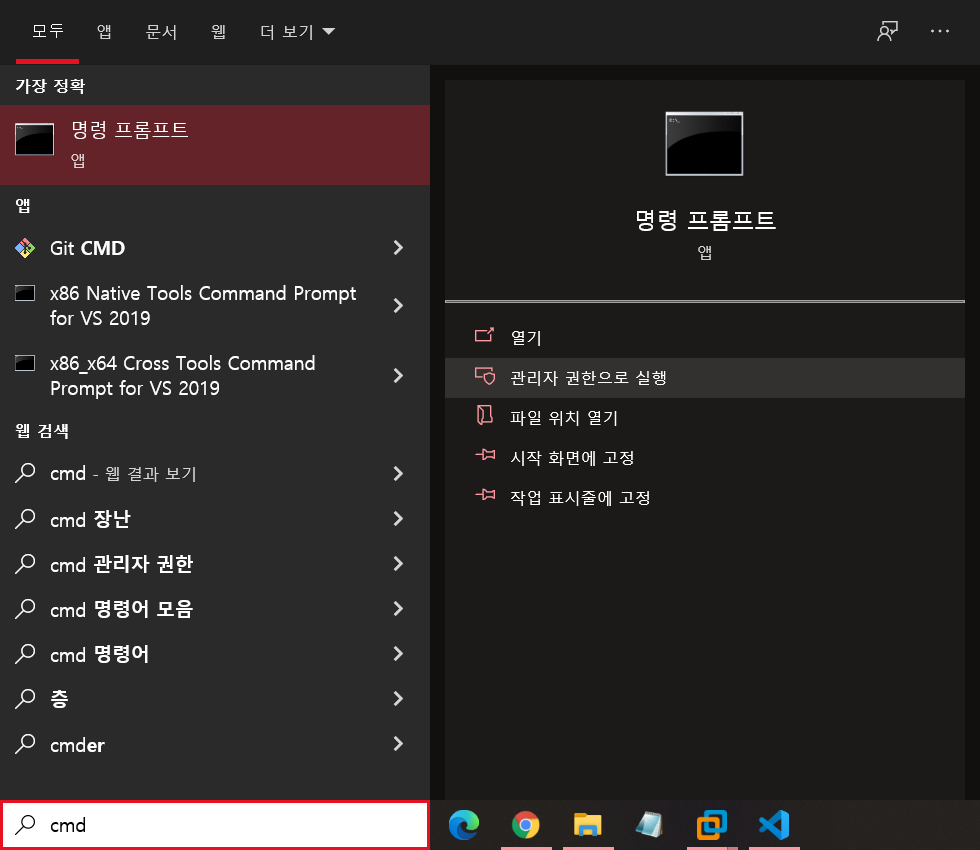The image size is (980, 850).
Task: Select the 층 web suggestion text
Action: tap(59, 699)
